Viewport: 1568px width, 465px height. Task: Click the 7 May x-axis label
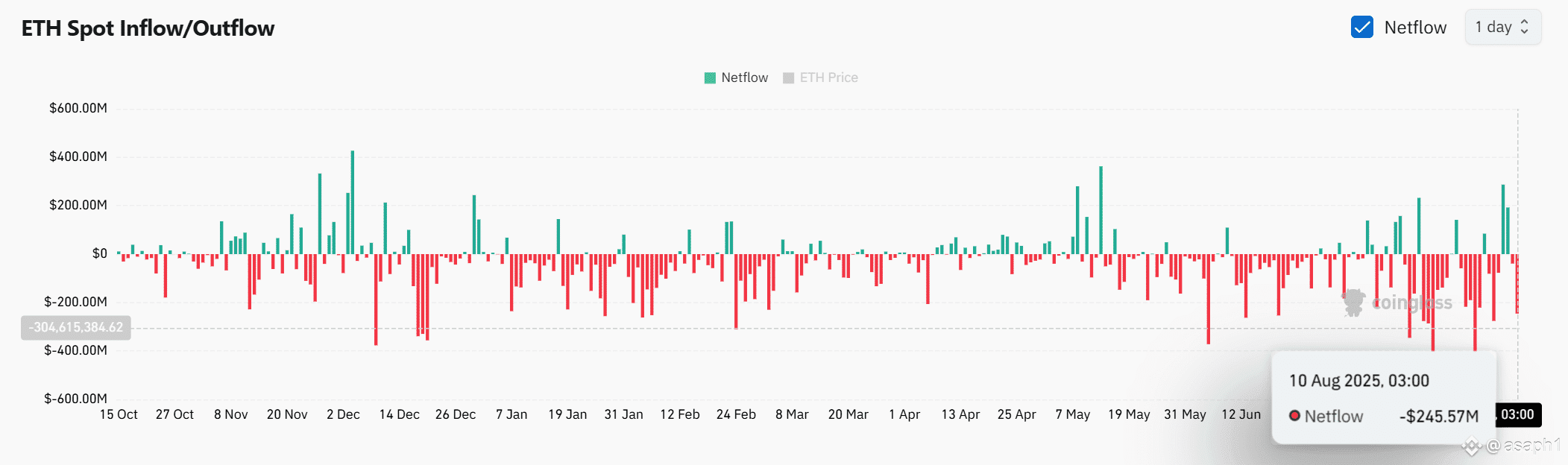tap(1072, 414)
